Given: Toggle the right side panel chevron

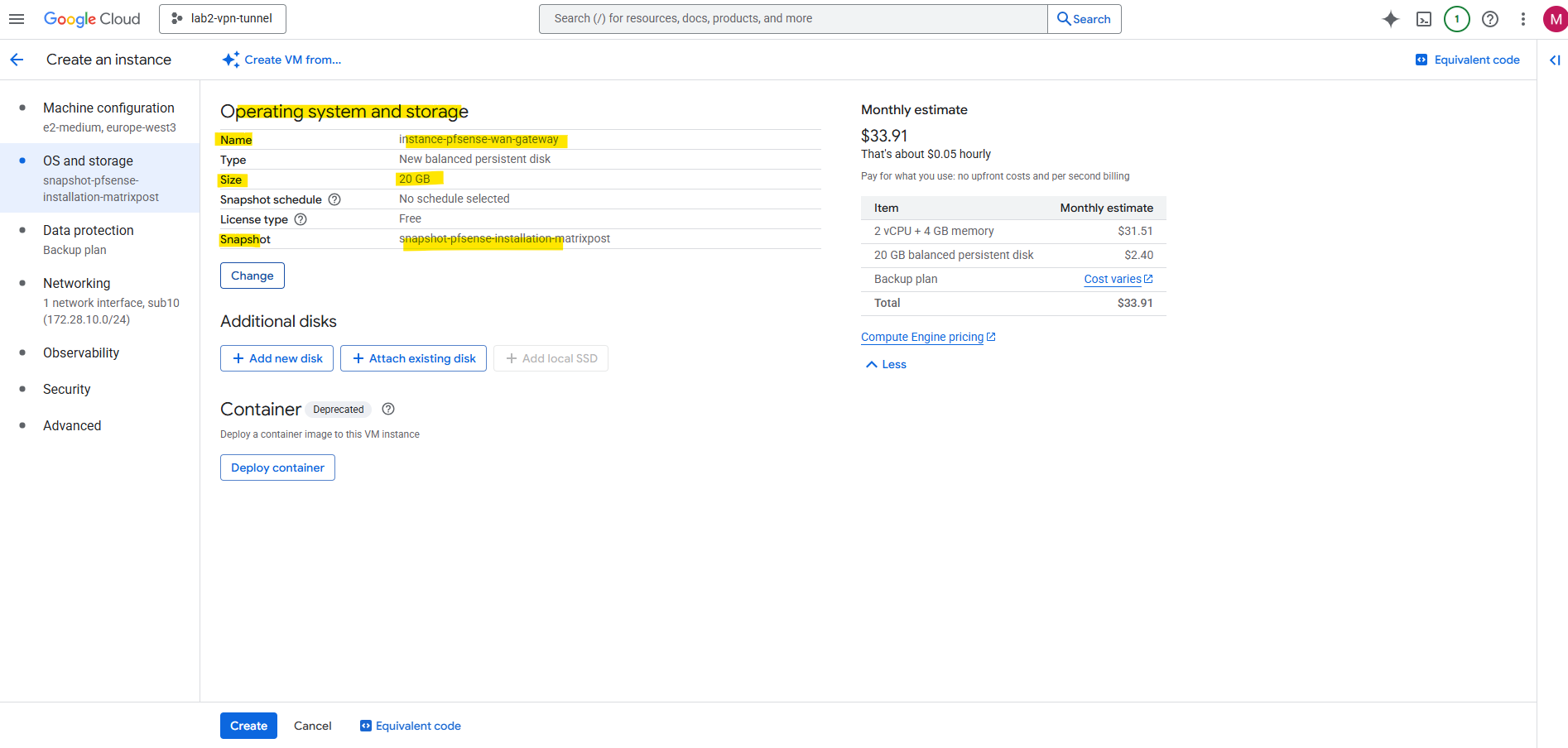Looking at the screenshot, I should point(1555,60).
